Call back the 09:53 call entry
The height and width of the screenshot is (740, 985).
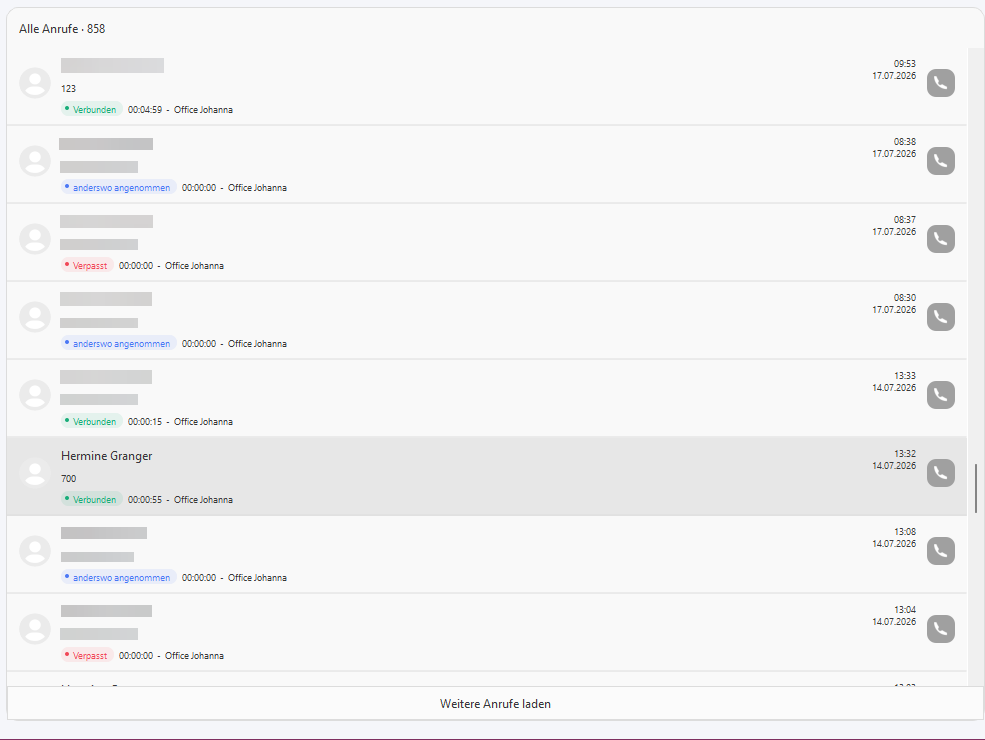940,83
